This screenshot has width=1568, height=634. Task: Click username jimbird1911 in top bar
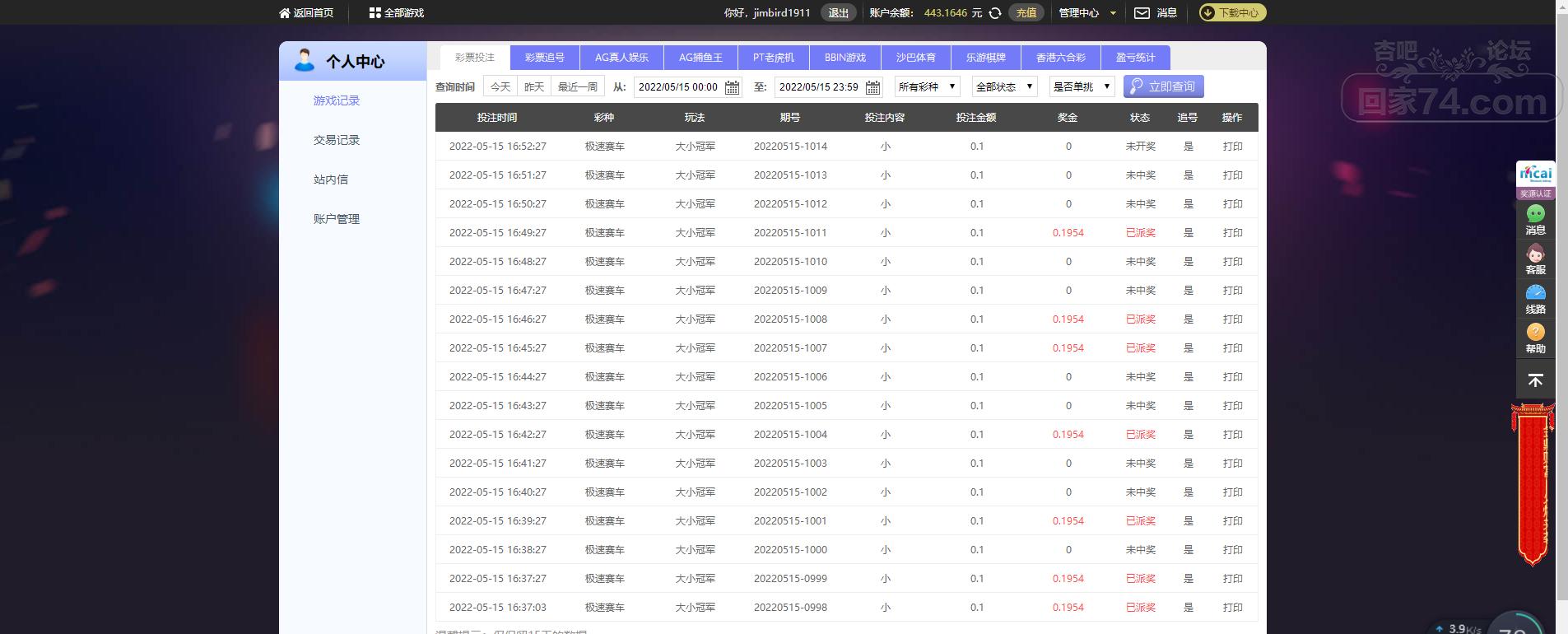tap(782, 13)
